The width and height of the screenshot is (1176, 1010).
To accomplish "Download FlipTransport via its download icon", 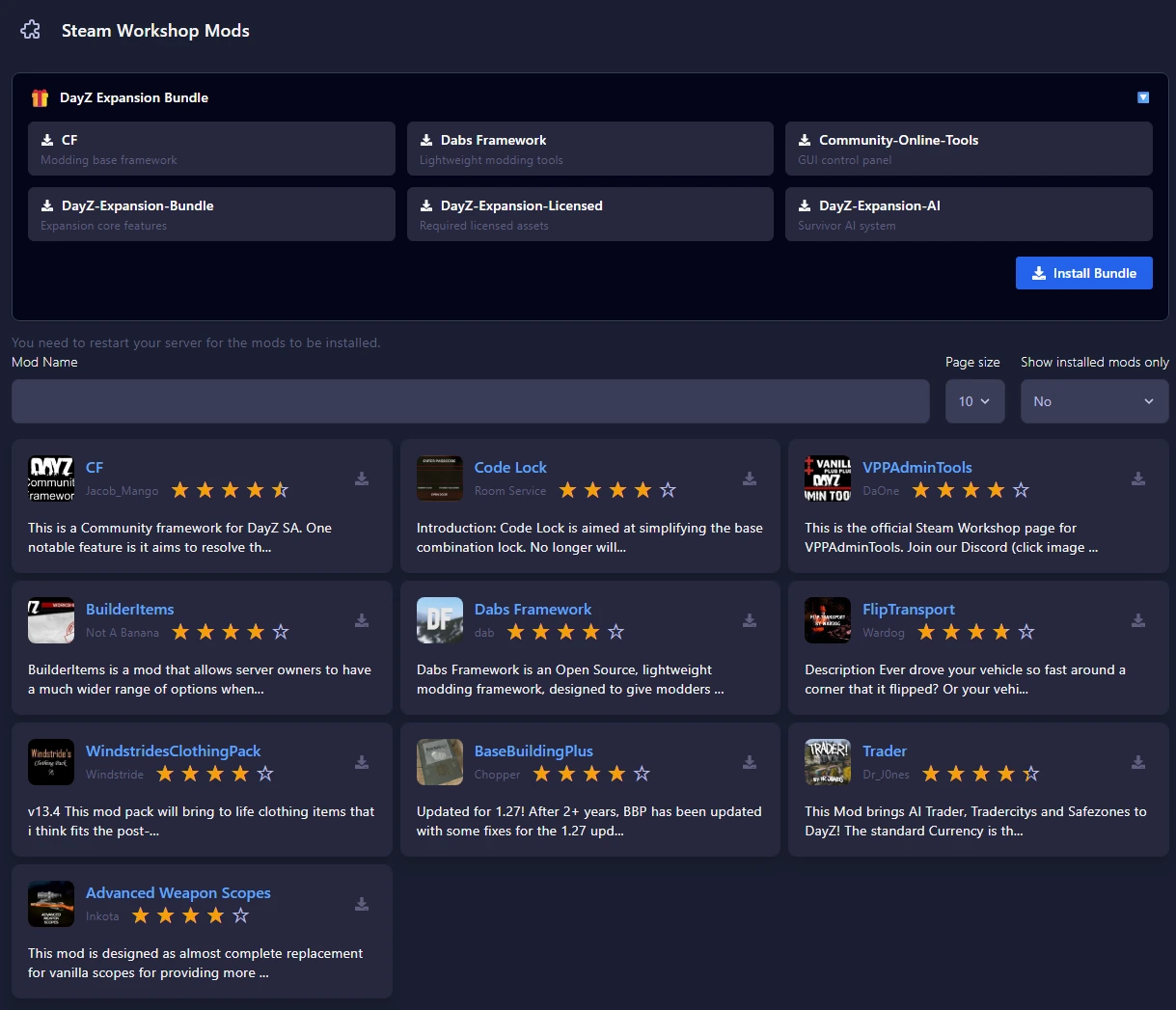I will point(1137,620).
